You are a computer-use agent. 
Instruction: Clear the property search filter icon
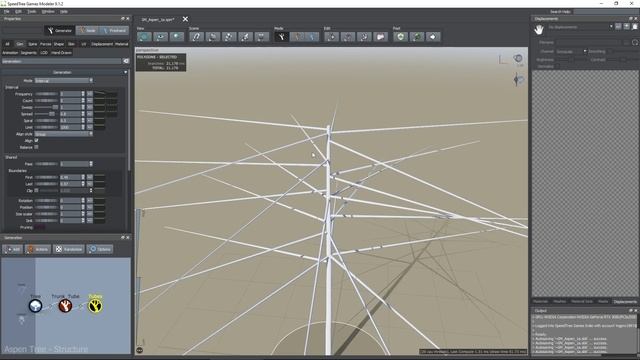pyautogui.click(x=126, y=61)
